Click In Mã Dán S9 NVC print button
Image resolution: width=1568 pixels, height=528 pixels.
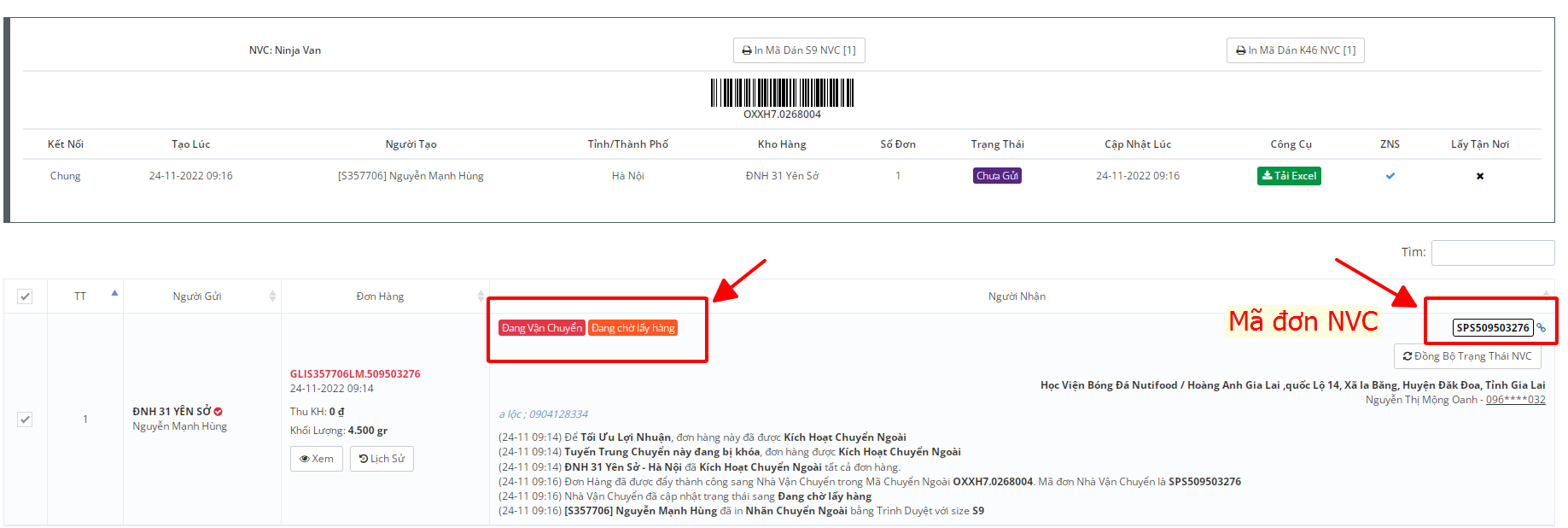(x=799, y=50)
